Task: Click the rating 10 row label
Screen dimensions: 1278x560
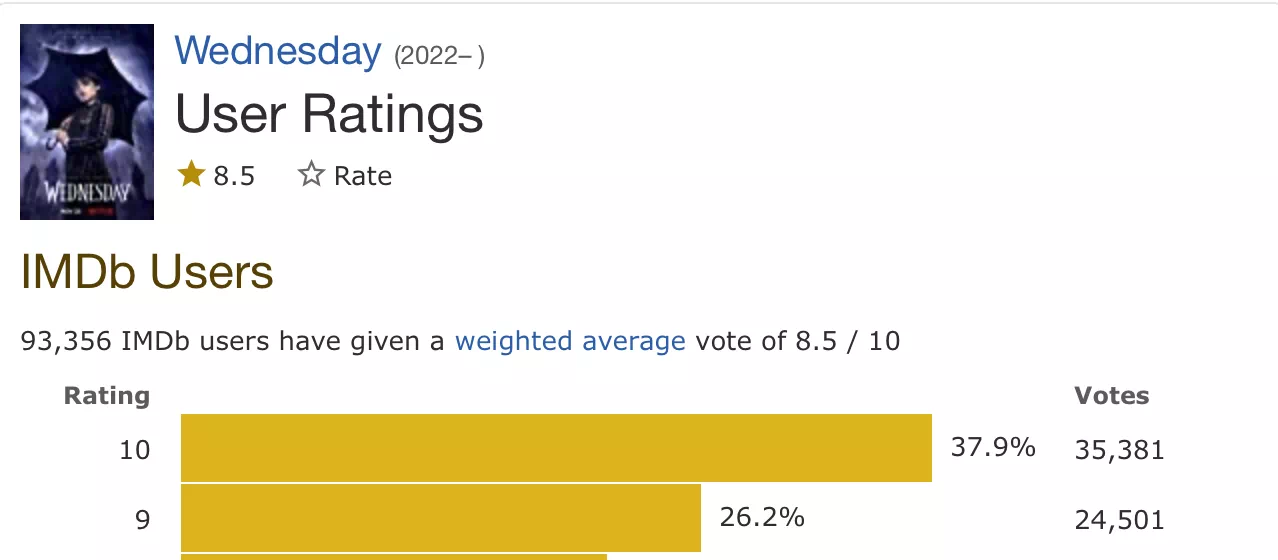Action: point(135,450)
